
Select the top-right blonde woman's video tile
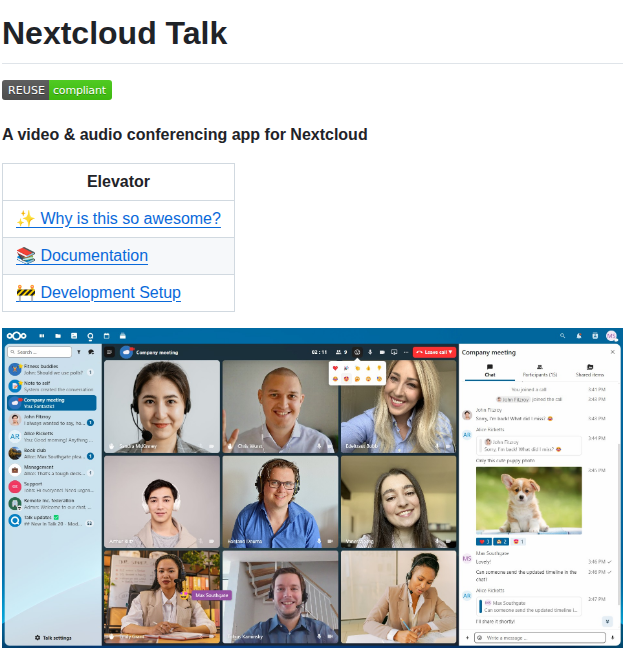398,406
